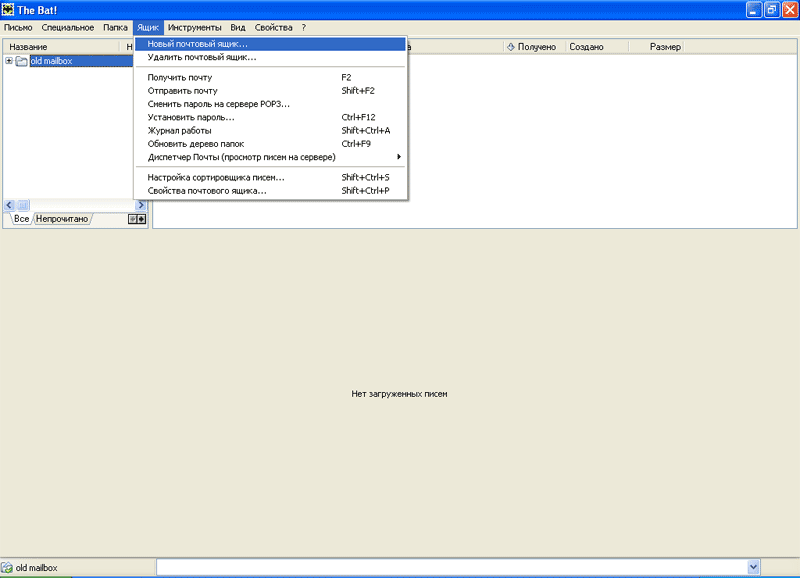The image size is (800, 578).
Task: Open 'Настройка сортировщика писем...'
Action: (x=270, y=178)
